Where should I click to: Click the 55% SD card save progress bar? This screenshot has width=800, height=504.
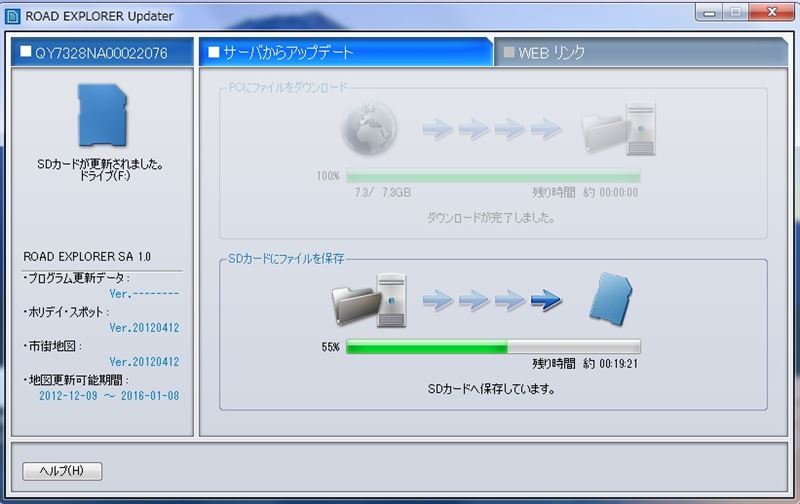493,347
